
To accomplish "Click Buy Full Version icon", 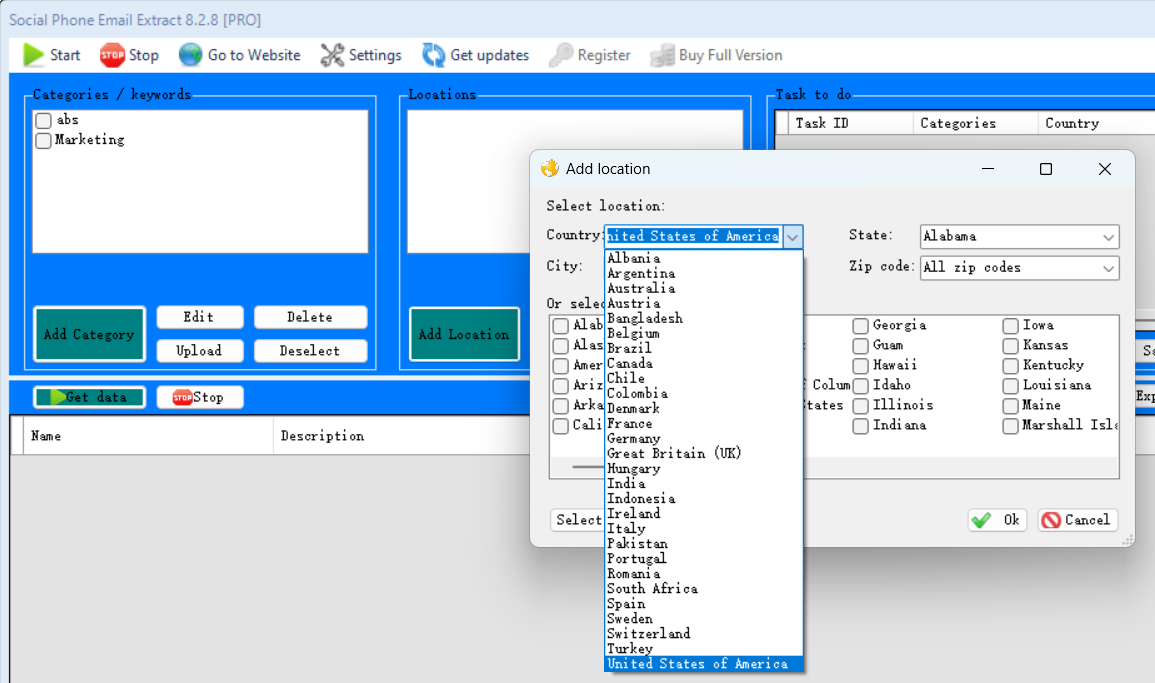I will (662, 55).
